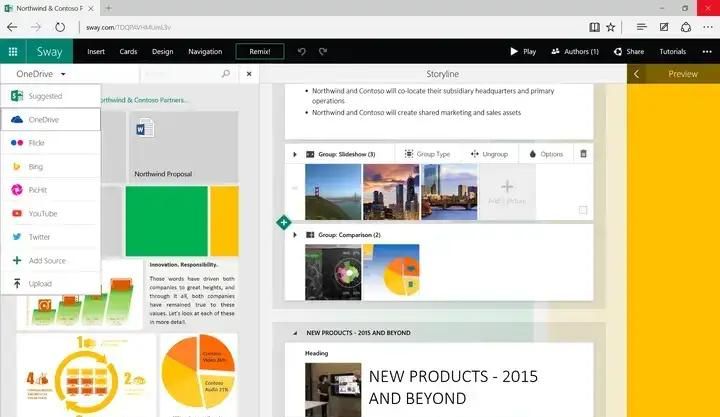Open browser reading view
720x417 pixels.
(594, 27)
